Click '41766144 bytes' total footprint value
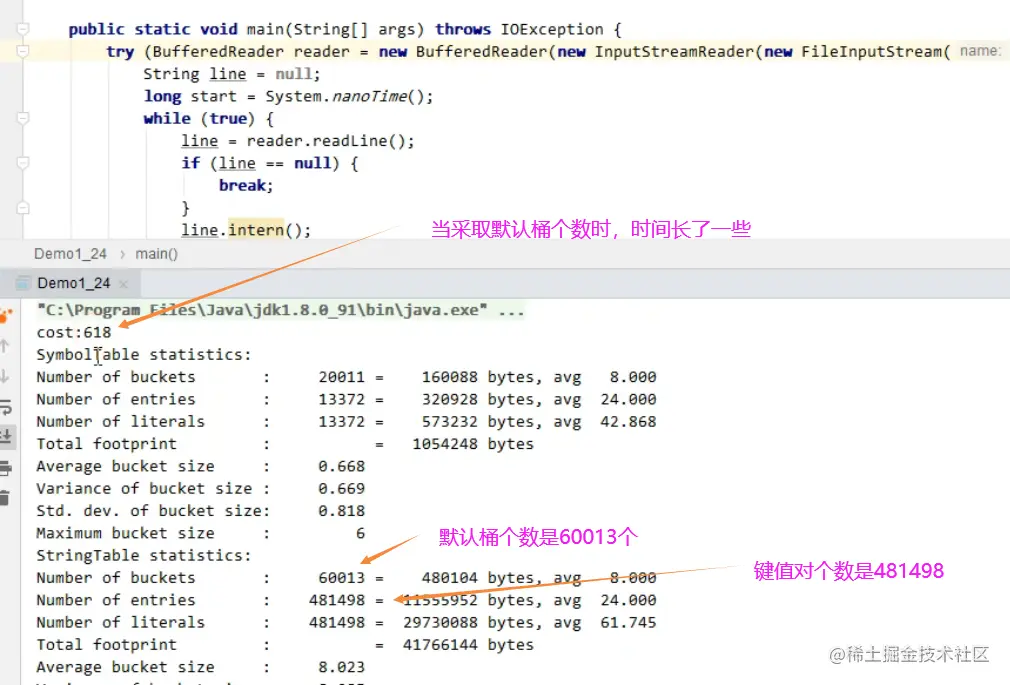 468,645
